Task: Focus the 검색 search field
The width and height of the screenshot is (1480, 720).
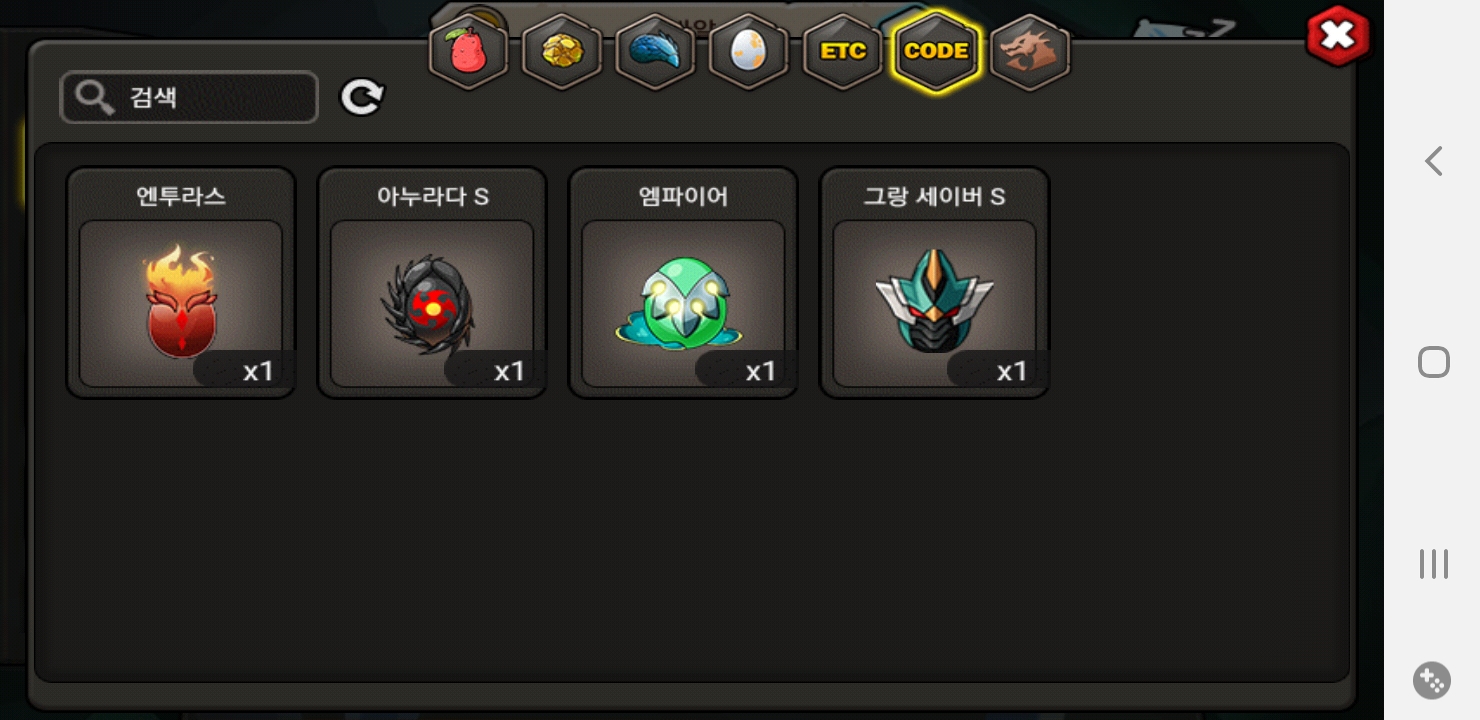Action: coord(189,98)
